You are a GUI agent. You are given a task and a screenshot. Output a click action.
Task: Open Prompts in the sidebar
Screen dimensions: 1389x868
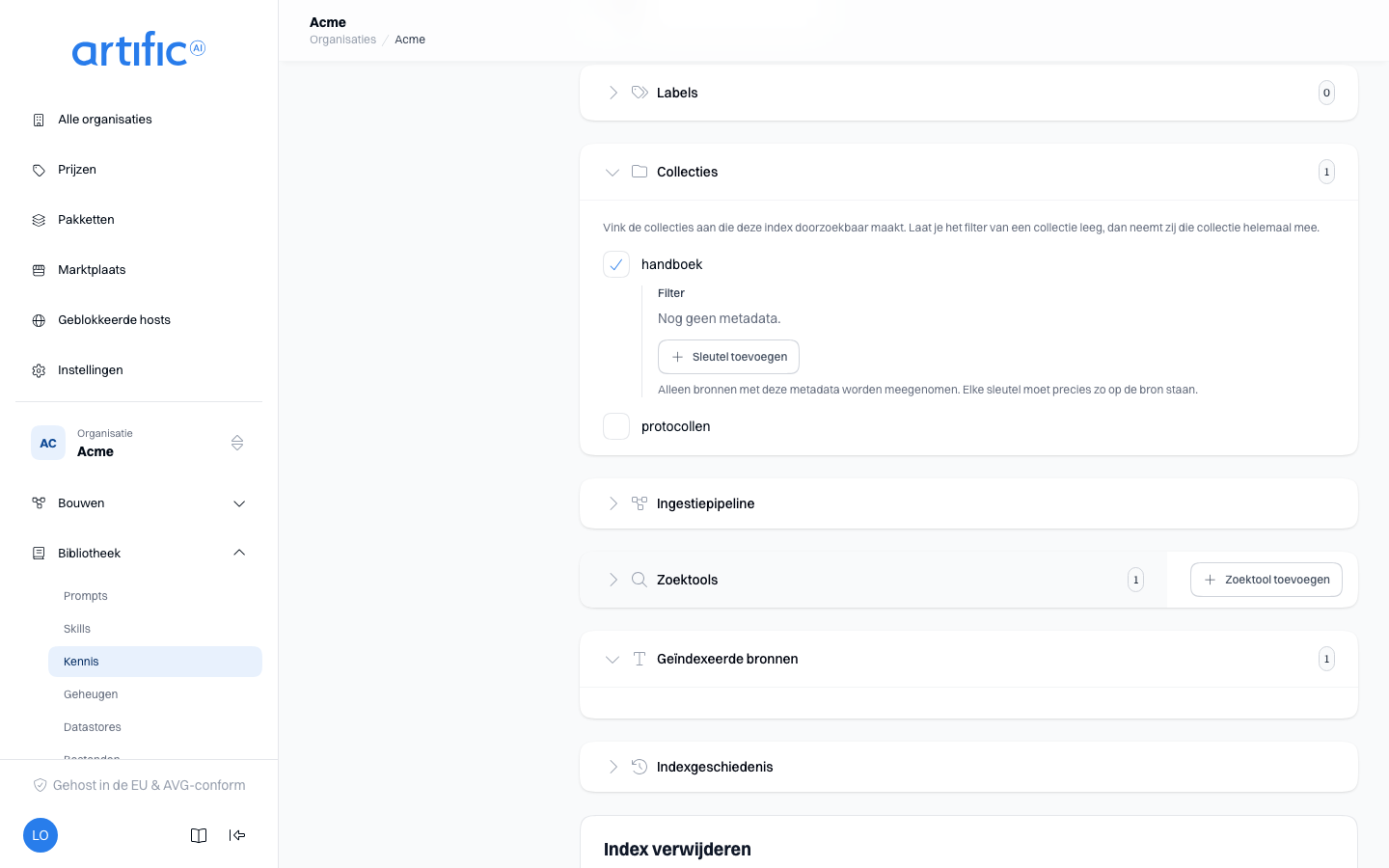coord(155,596)
